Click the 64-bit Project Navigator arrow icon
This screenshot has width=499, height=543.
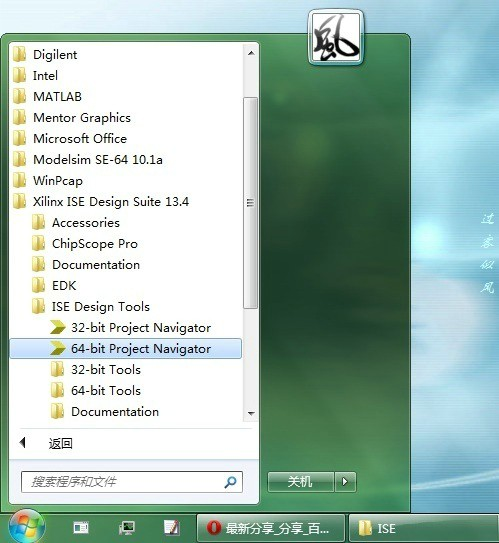pyautogui.click(x=57, y=348)
